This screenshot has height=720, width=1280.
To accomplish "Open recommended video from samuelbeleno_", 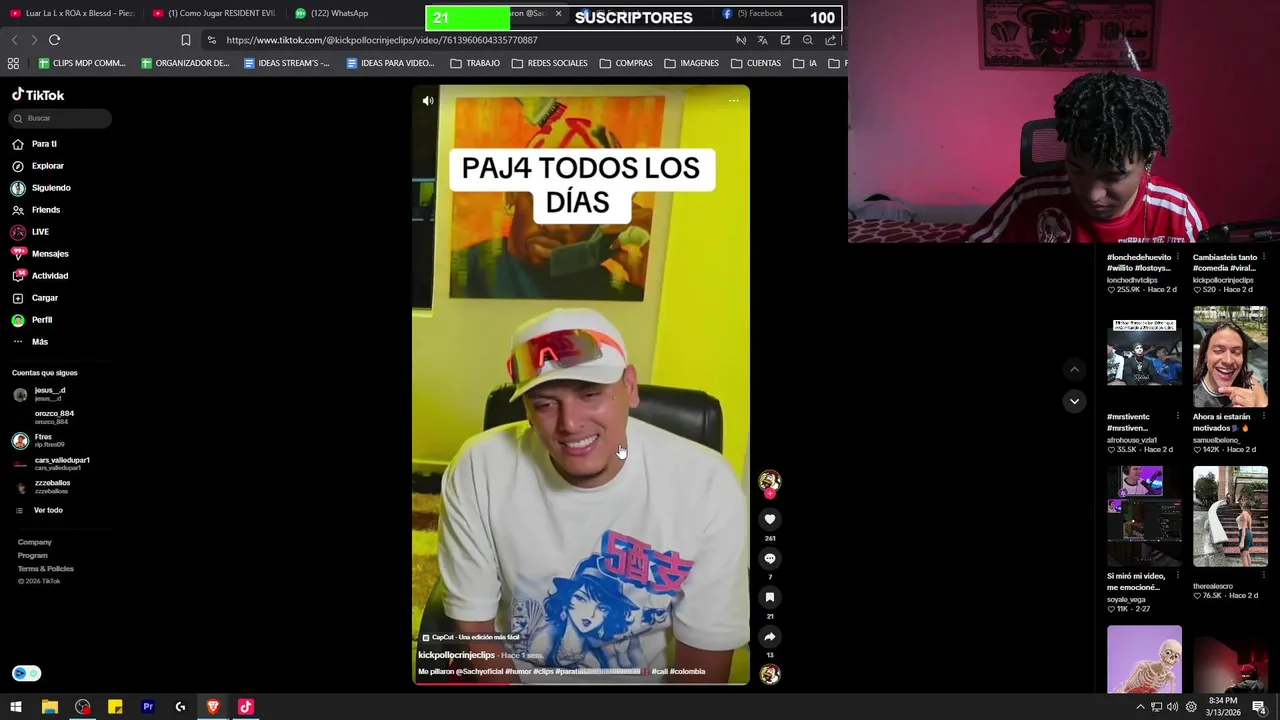I will [1230, 357].
